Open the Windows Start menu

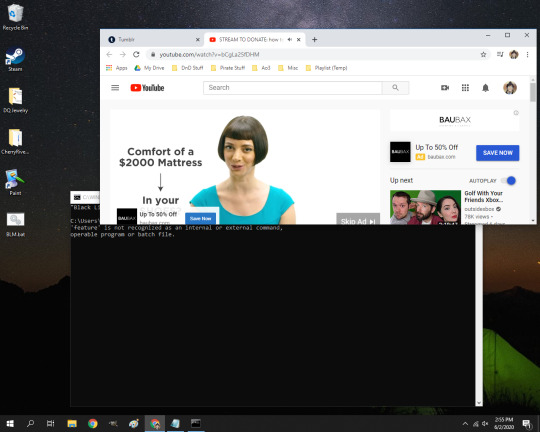tap(10, 423)
